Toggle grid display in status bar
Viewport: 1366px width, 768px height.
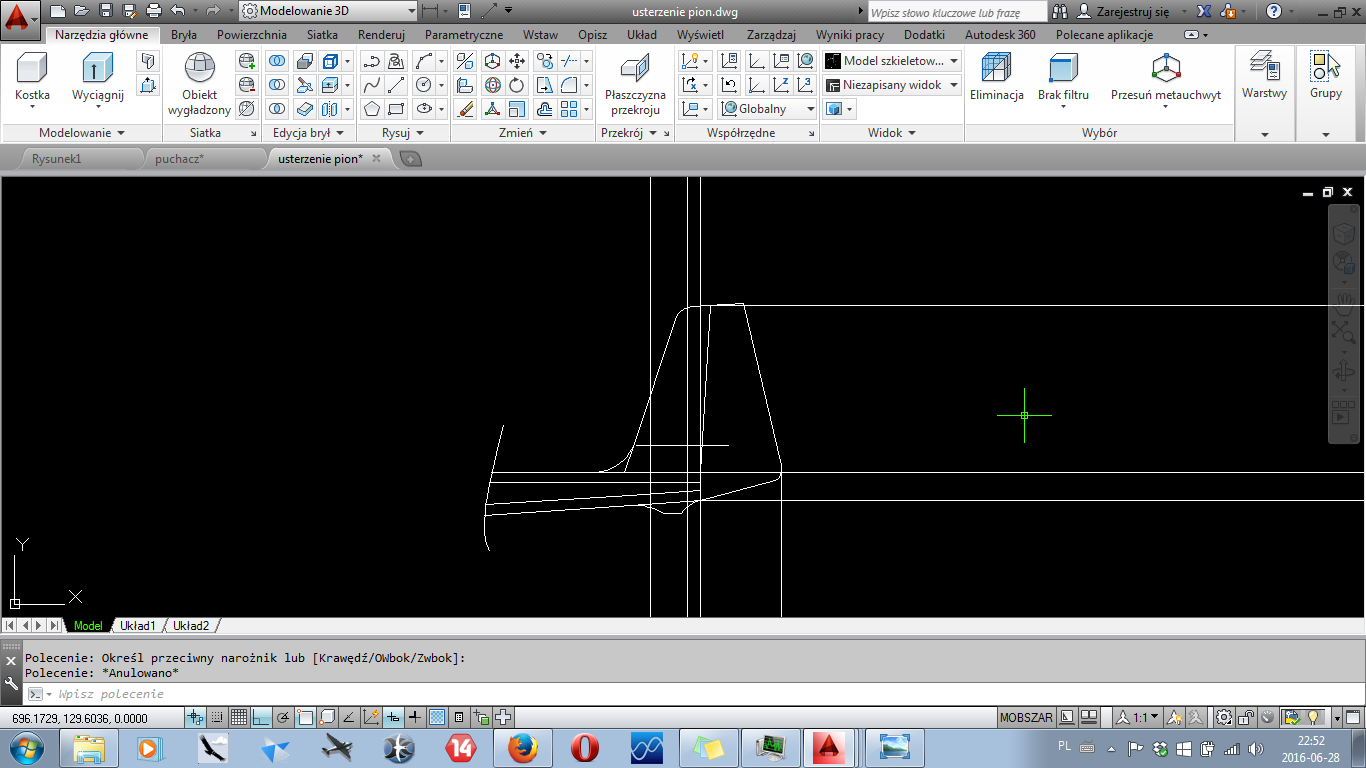click(239, 718)
